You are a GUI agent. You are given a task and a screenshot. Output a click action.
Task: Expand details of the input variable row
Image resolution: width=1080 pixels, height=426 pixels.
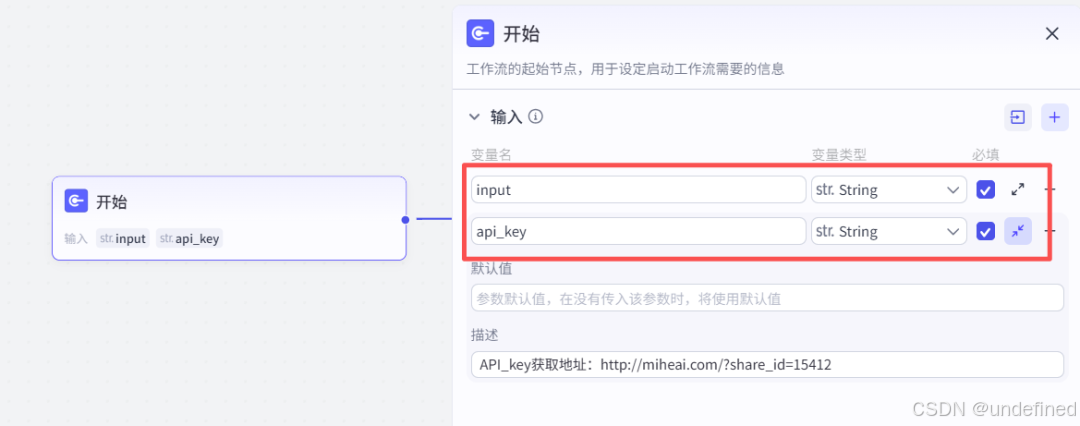[1017, 190]
